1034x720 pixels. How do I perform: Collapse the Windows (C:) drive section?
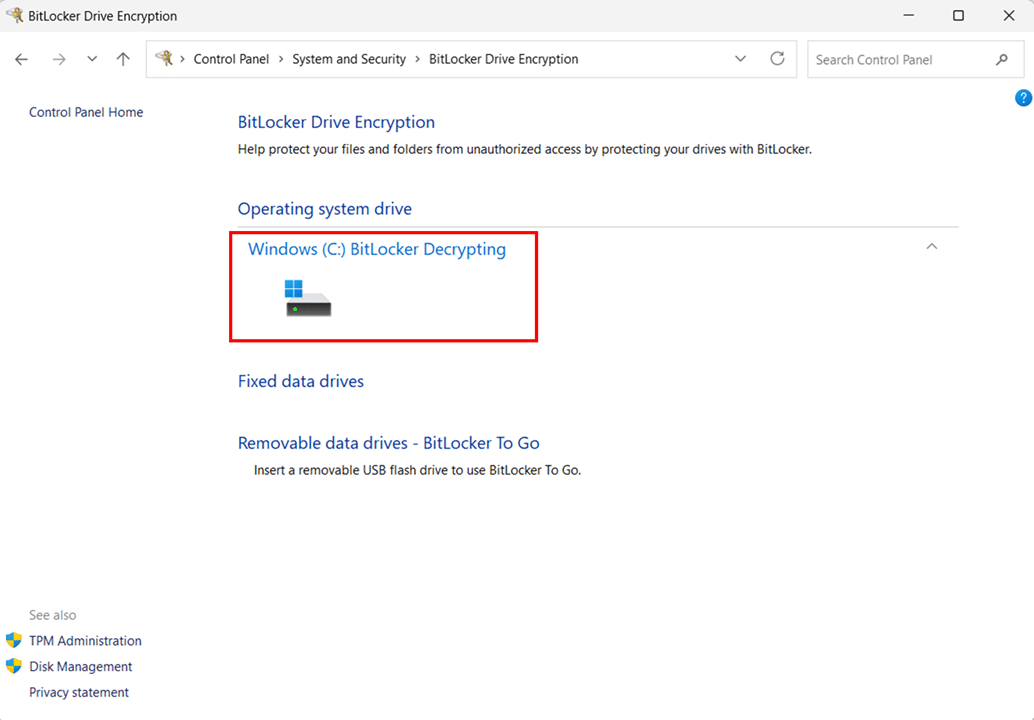(x=931, y=247)
